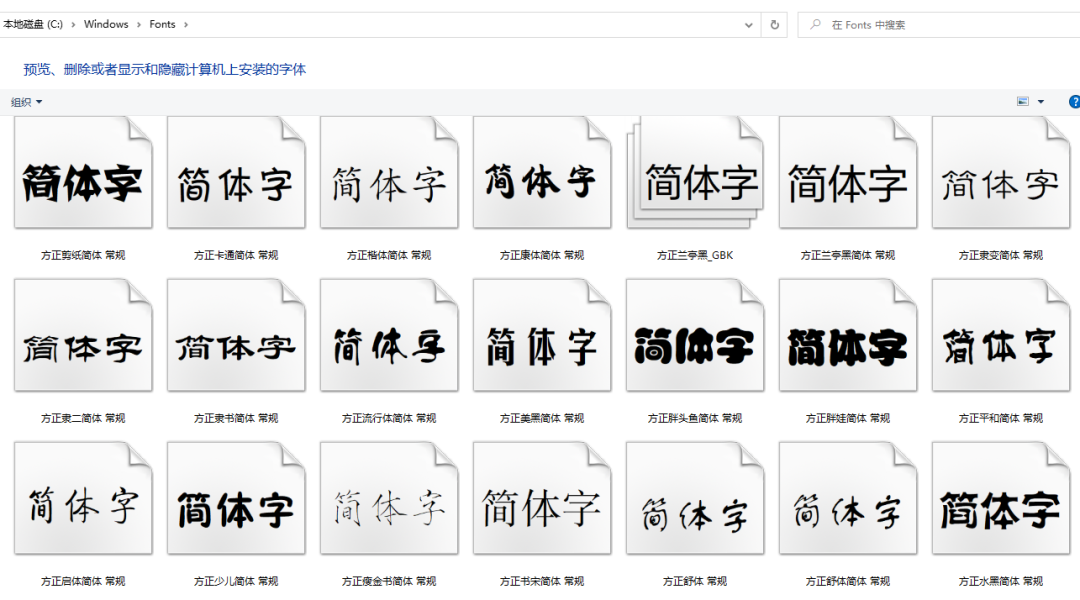Select the 方正胖头鱼简体 常规 font icon
This screenshot has height=600, width=1080.
[695, 335]
